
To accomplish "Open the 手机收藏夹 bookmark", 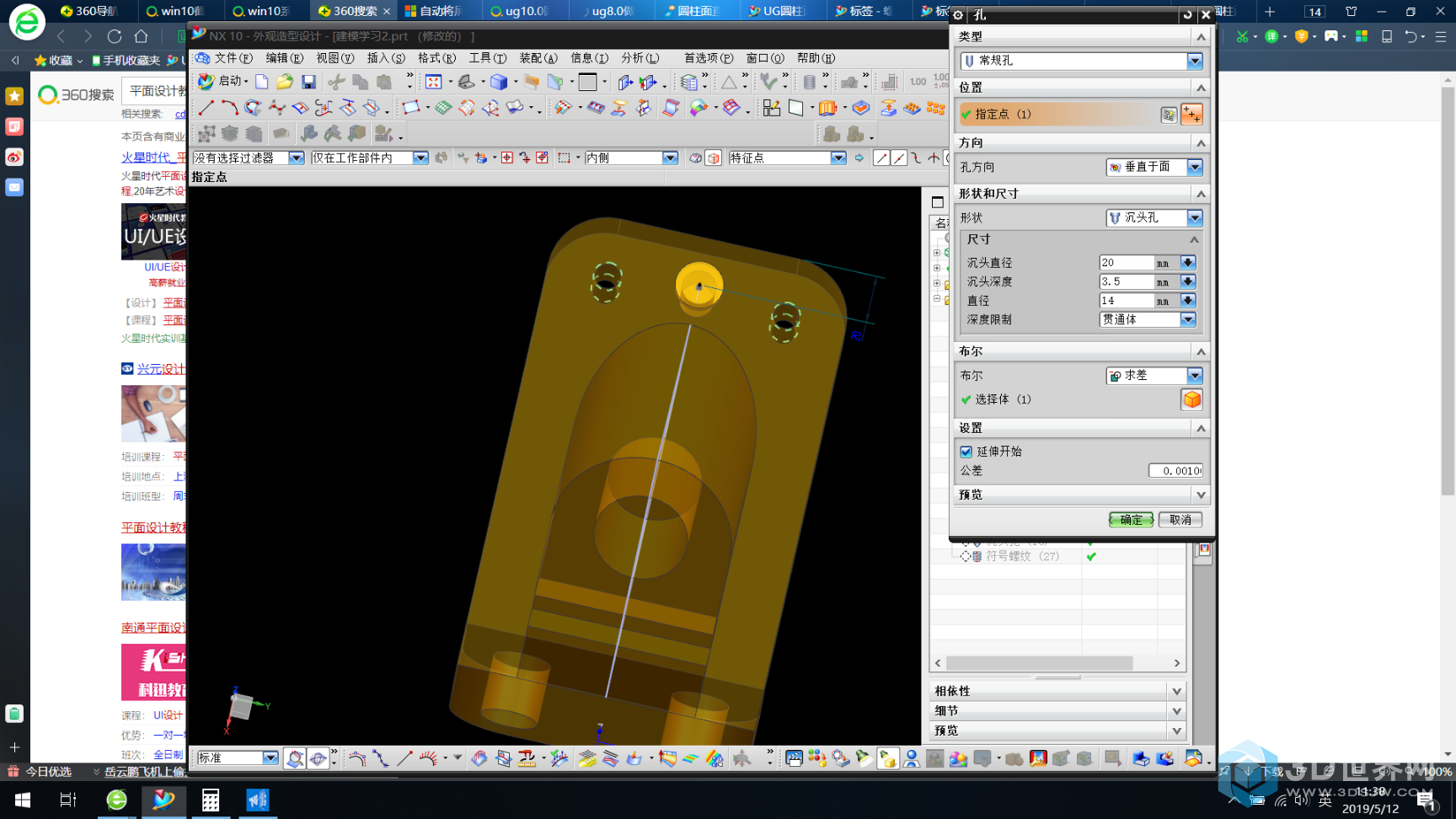I will click(x=126, y=61).
